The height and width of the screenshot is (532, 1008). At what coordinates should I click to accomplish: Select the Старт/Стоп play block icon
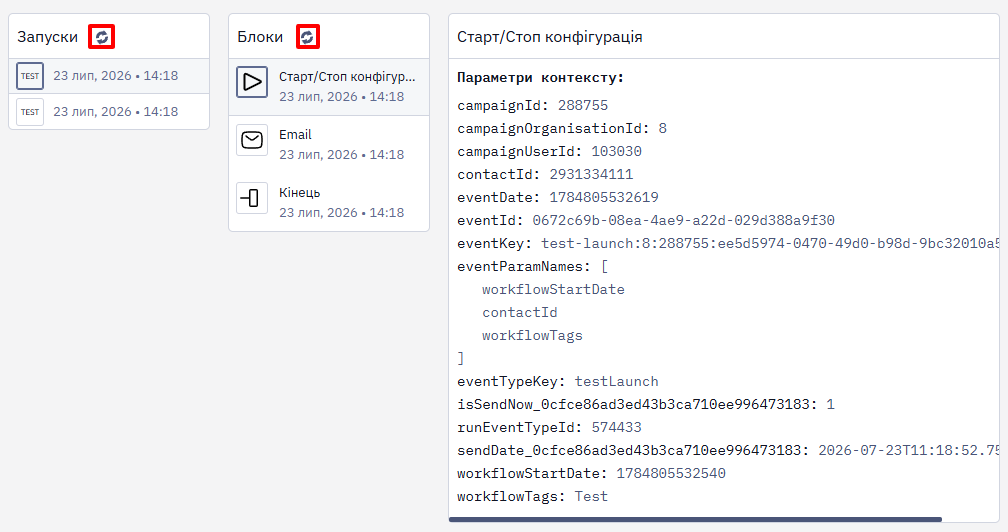(x=252, y=82)
